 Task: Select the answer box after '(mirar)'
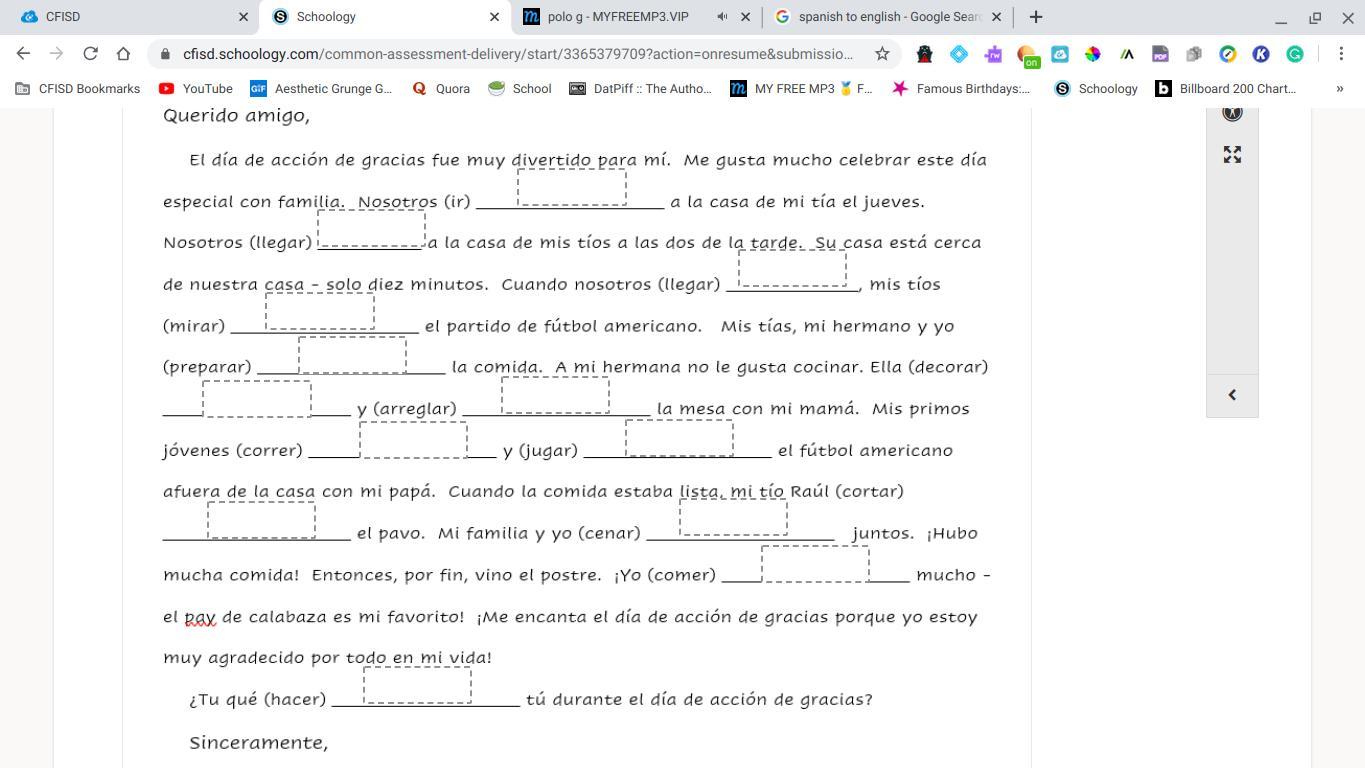(x=320, y=311)
